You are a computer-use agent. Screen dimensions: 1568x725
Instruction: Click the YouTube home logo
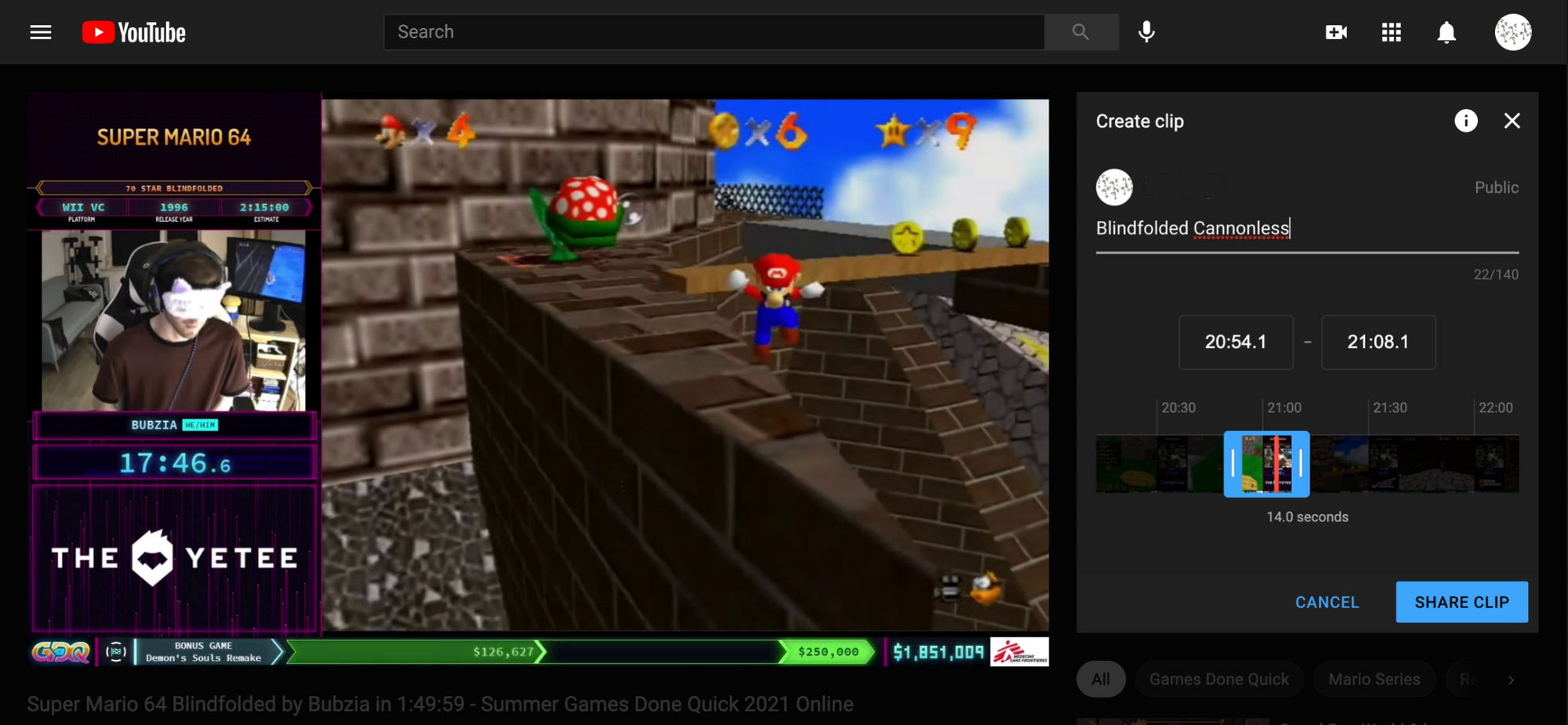pyautogui.click(x=134, y=32)
